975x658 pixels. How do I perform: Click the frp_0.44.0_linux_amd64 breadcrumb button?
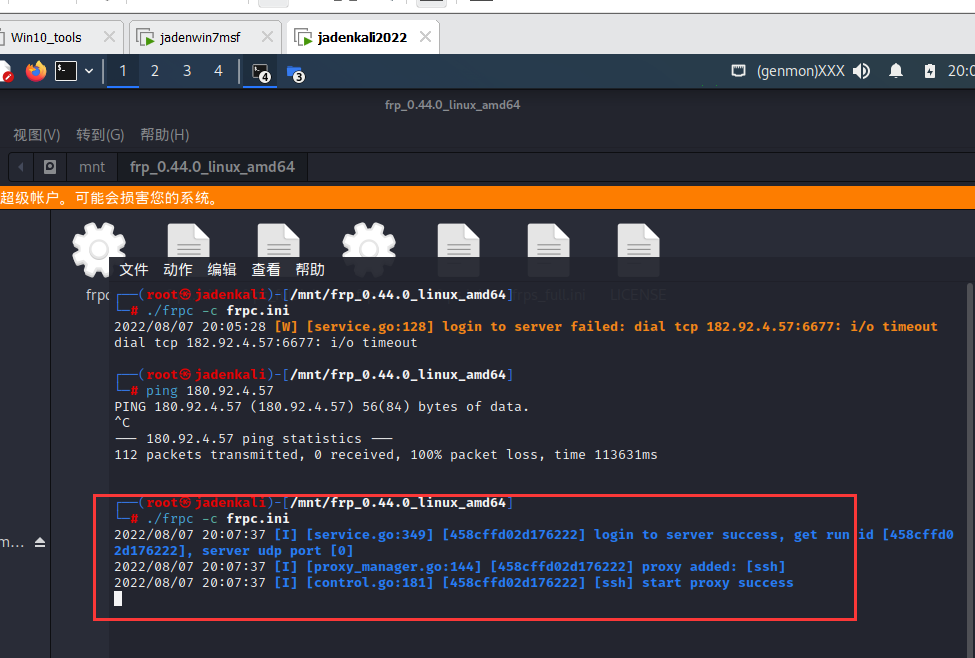(x=212, y=167)
